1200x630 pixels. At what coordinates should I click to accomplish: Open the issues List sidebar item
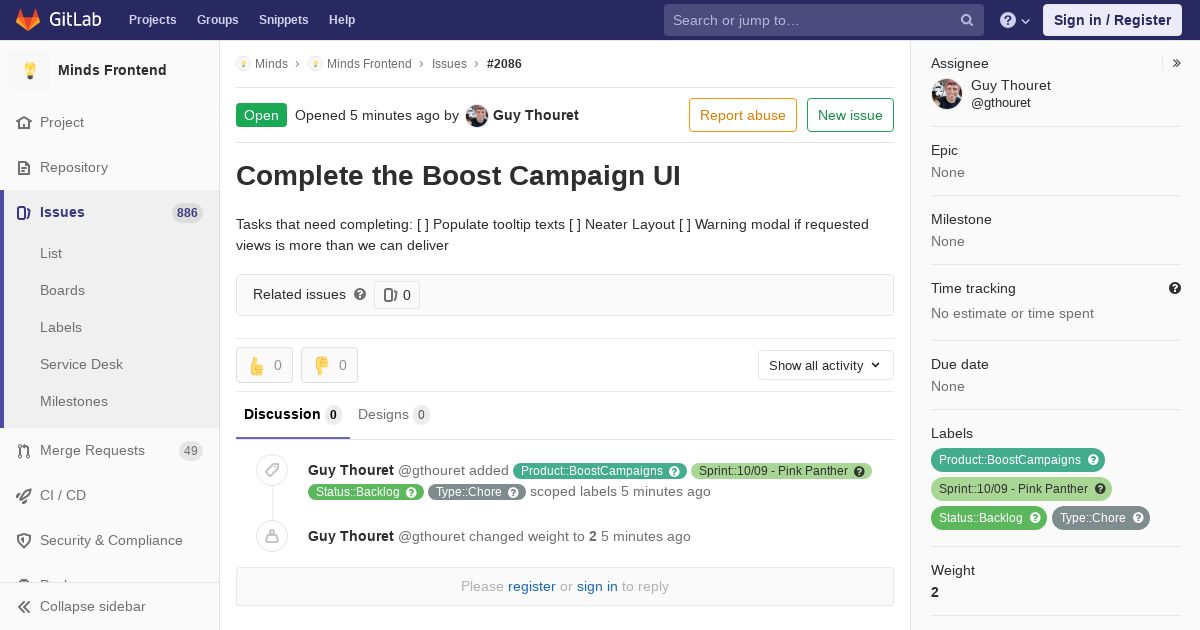51,253
